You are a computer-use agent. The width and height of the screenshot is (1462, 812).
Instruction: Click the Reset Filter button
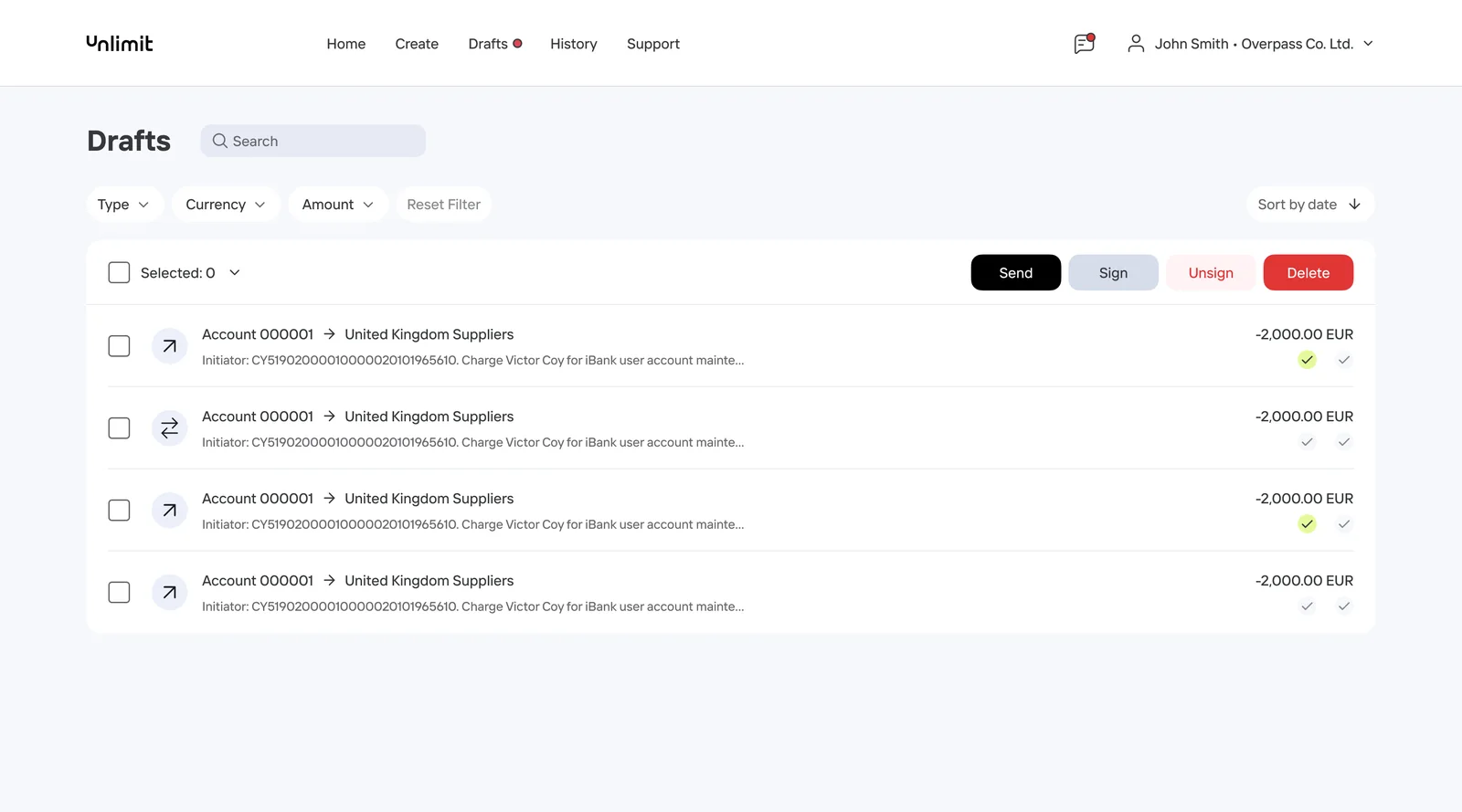pyautogui.click(x=444, y=205)
